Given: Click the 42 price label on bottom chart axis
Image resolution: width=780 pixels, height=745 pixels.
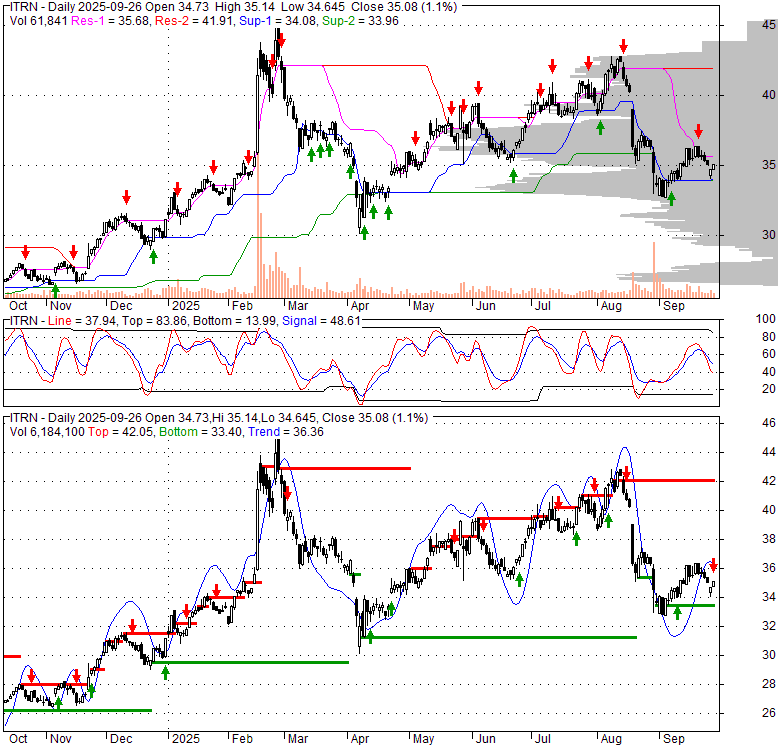Looking at the screenshot, I should 769,480.
